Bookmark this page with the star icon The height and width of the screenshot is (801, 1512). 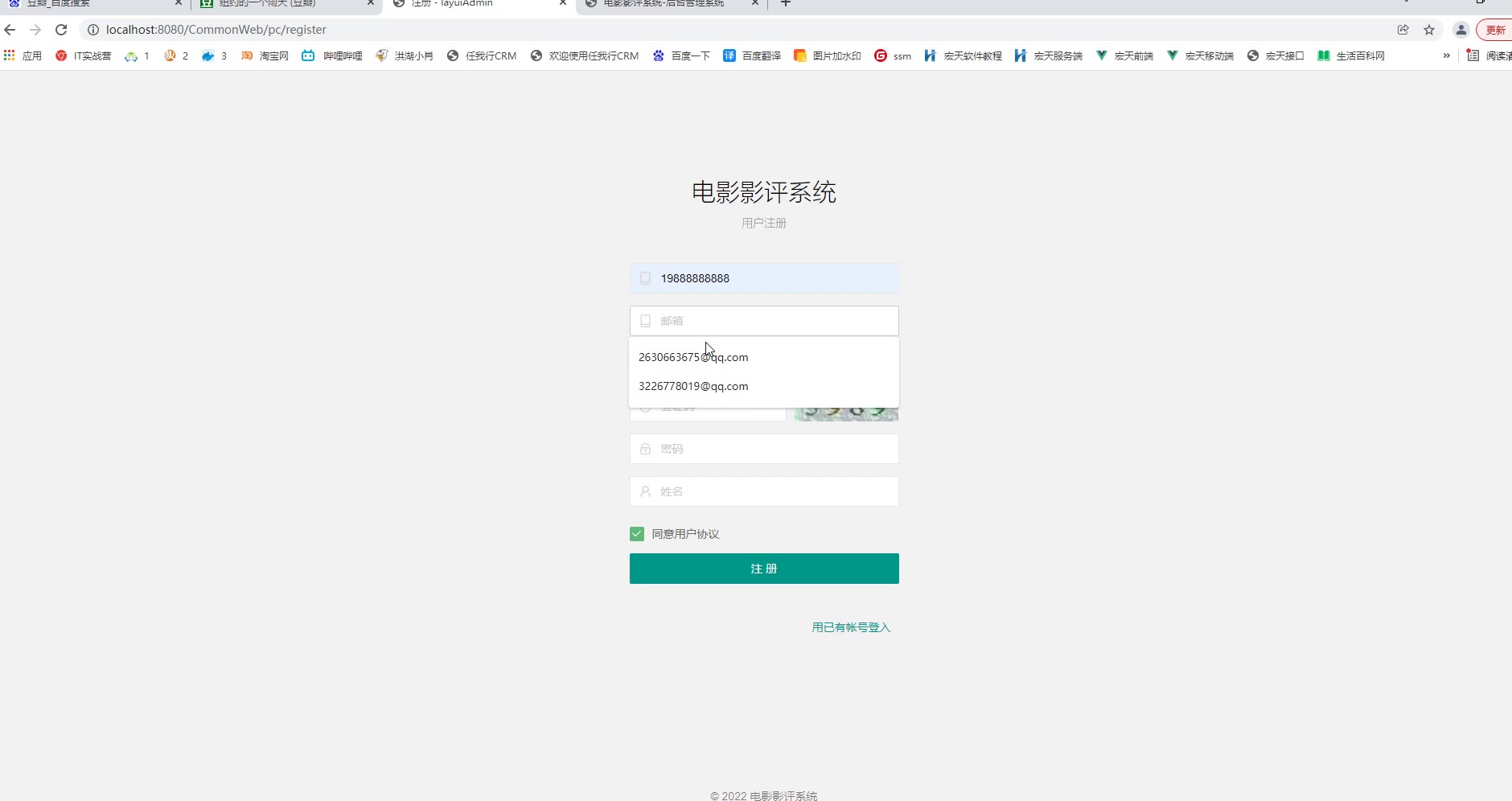click(x=1429, y=30)
